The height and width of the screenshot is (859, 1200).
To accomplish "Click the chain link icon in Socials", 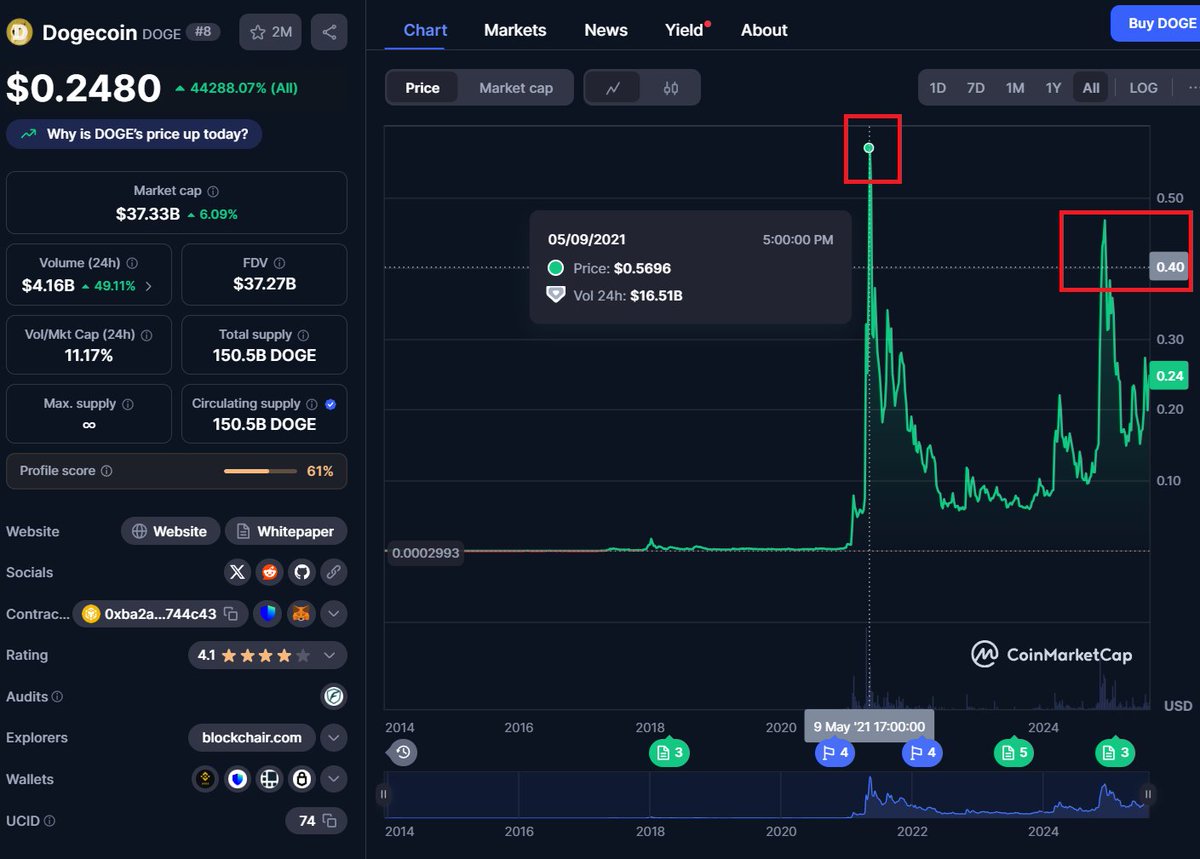I will [333, 572].
